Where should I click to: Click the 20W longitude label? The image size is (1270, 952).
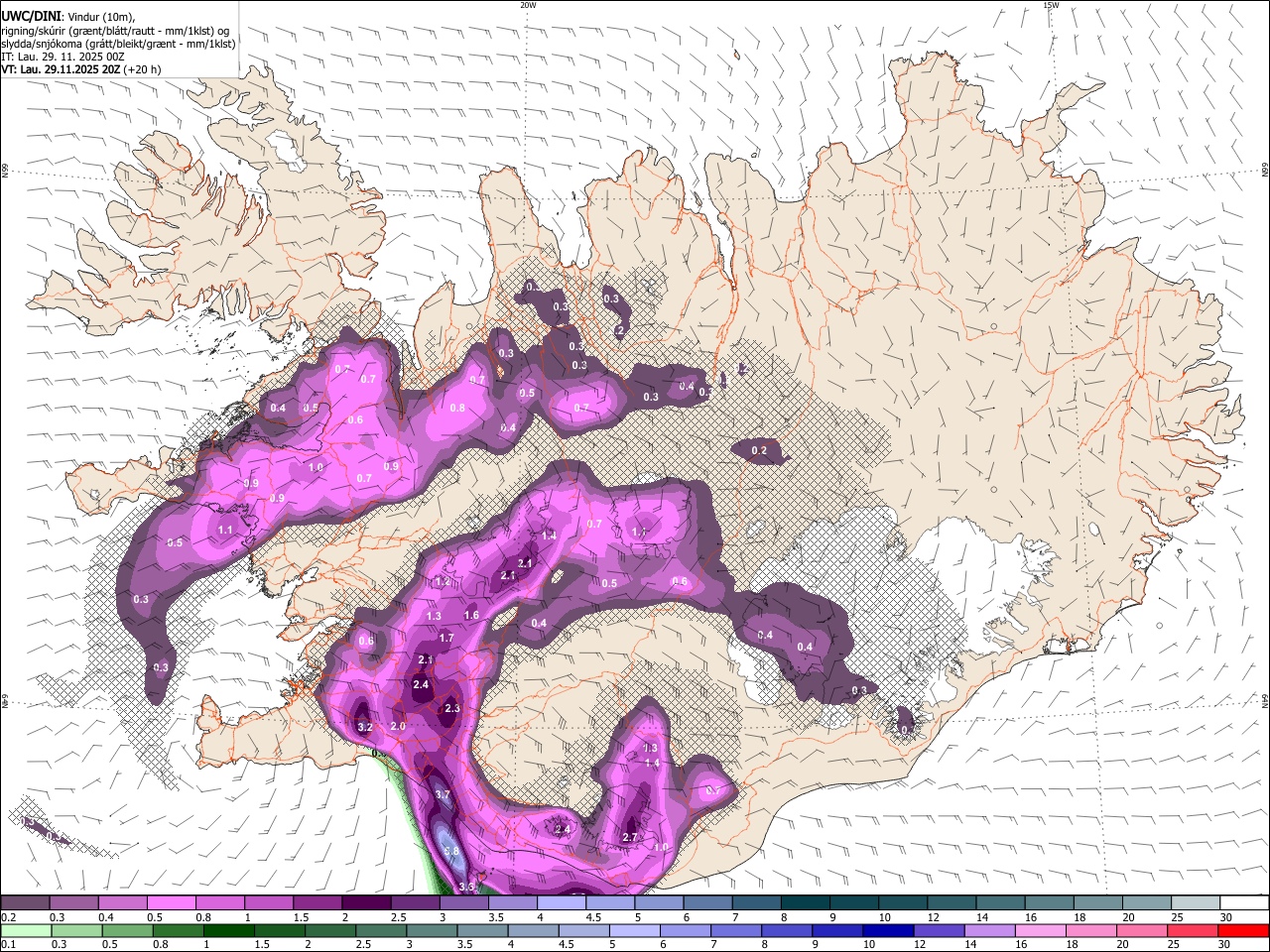528,5
